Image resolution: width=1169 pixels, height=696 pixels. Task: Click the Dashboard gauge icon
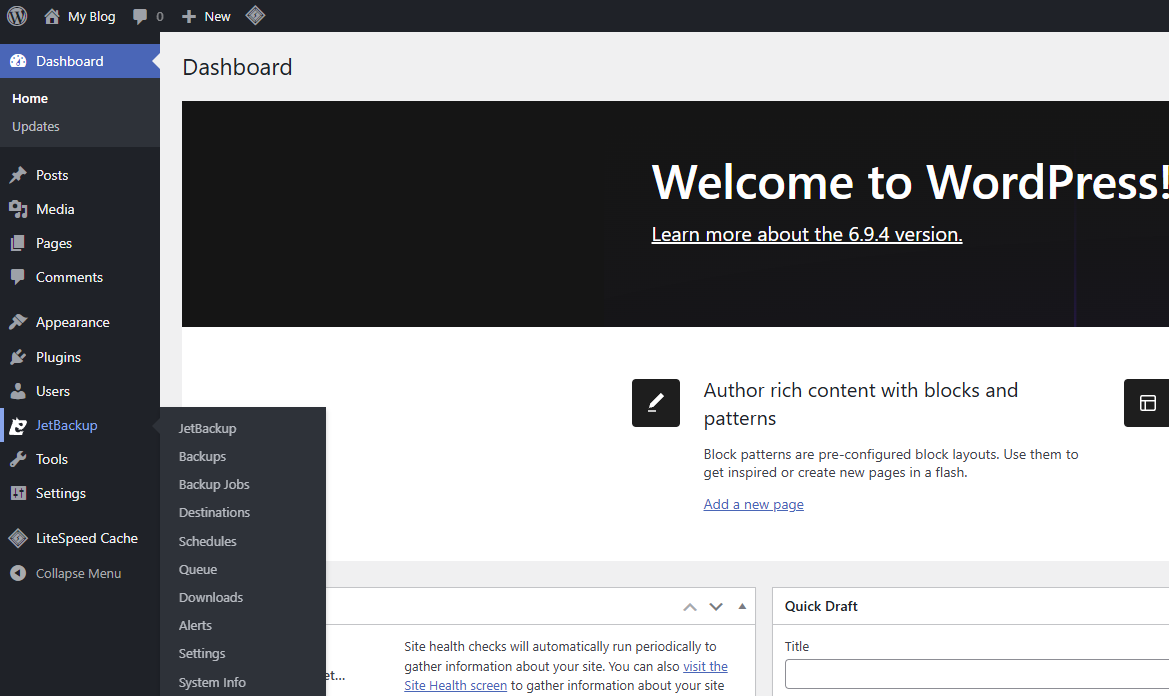coord(18,61)
